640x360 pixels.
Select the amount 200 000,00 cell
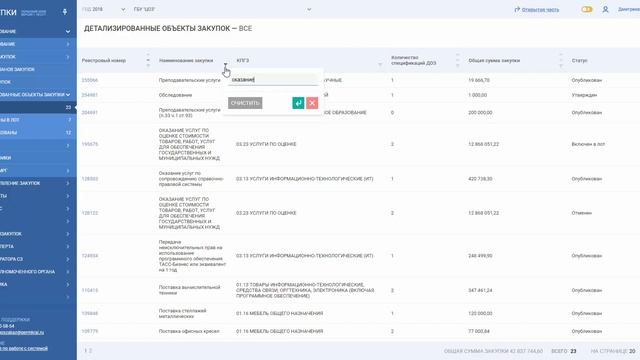coord(480,112)
